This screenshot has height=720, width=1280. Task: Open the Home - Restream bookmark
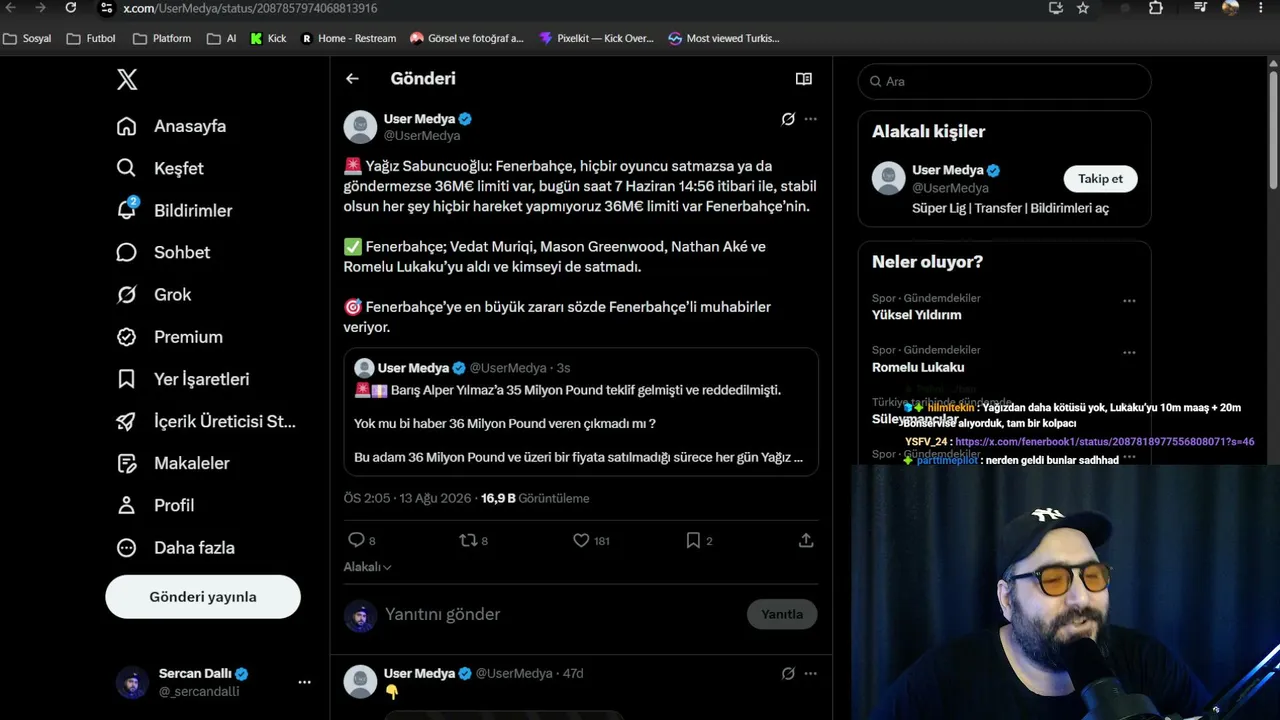(349, 38)
